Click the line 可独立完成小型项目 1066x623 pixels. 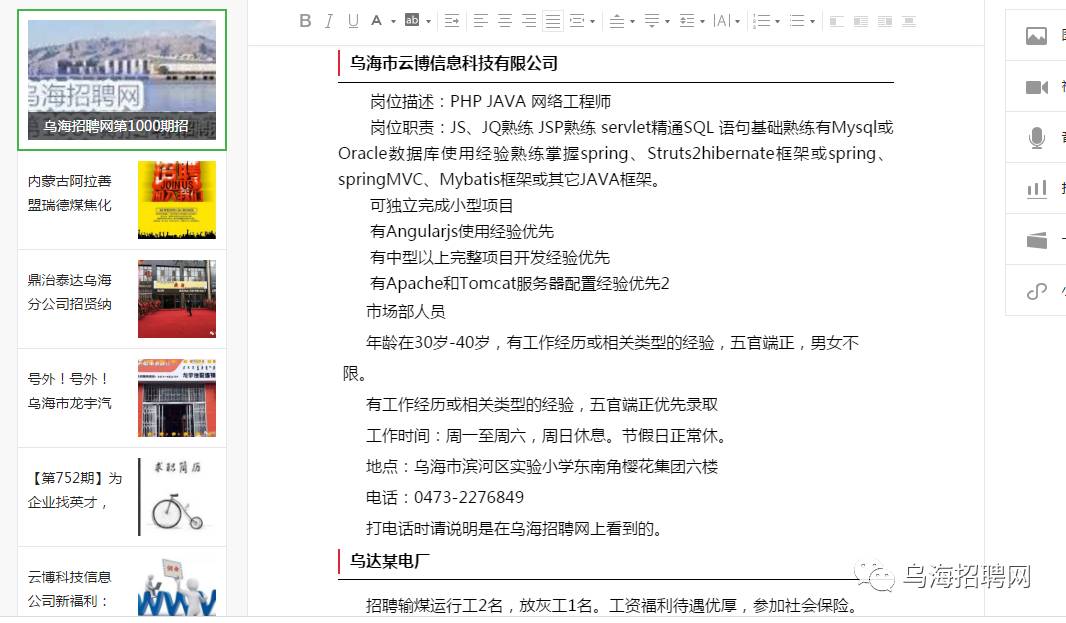(441, 205)
